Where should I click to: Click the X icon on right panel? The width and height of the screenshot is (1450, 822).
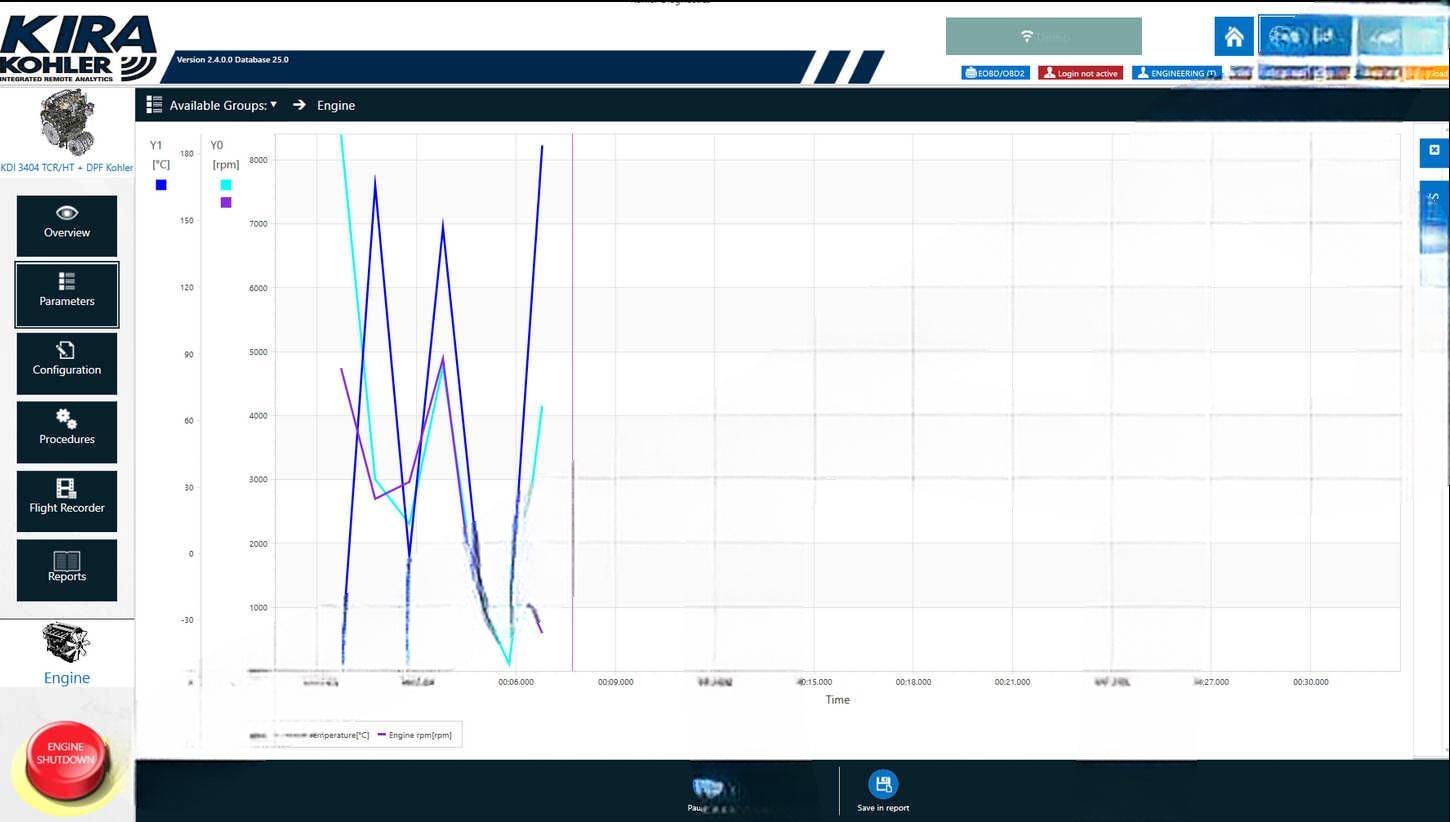coord(1434,150)
